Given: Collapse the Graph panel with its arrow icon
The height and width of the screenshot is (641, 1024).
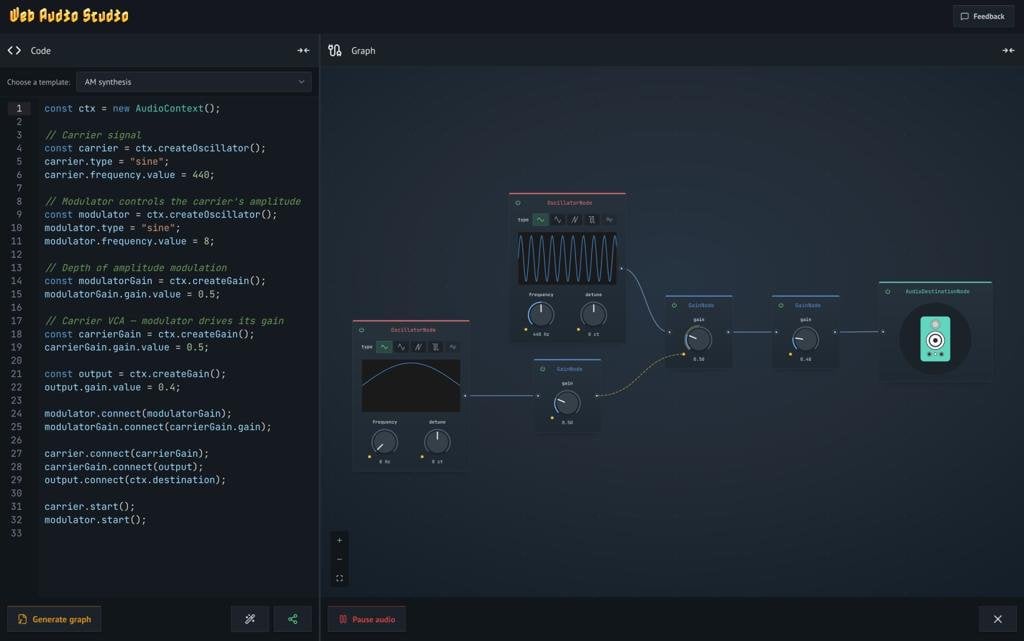Looking at the screenshot, I should pos(1009,49).
